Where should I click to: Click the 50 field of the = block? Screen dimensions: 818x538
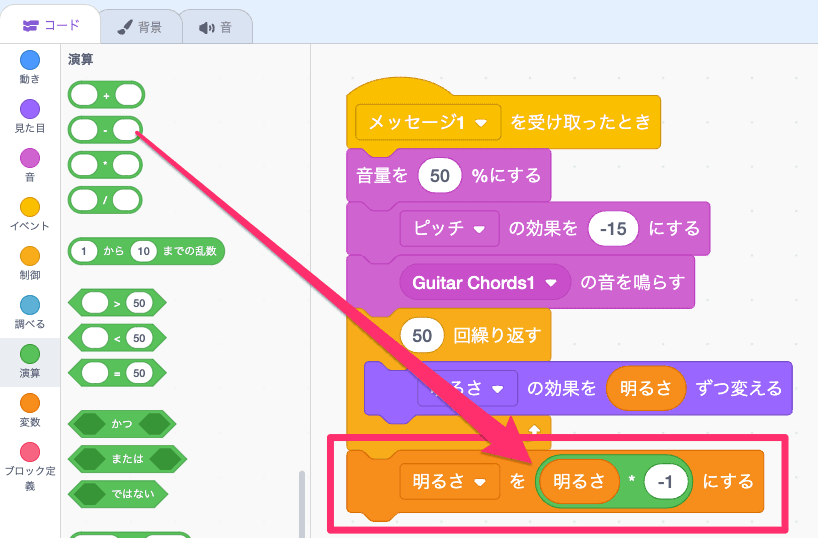pyautogui.click(x=139, y=373)
